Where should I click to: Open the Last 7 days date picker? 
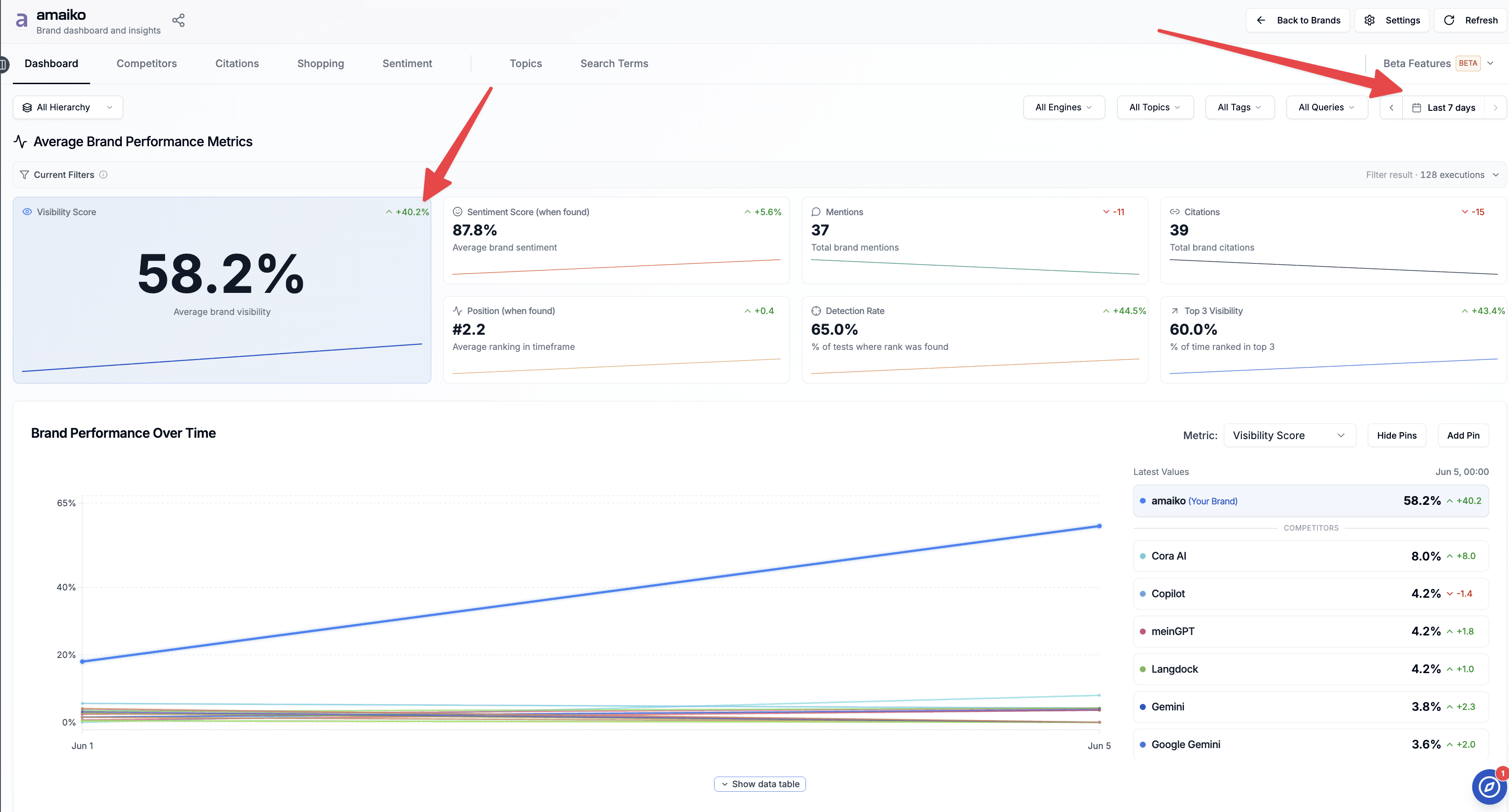coord(1443,107)
